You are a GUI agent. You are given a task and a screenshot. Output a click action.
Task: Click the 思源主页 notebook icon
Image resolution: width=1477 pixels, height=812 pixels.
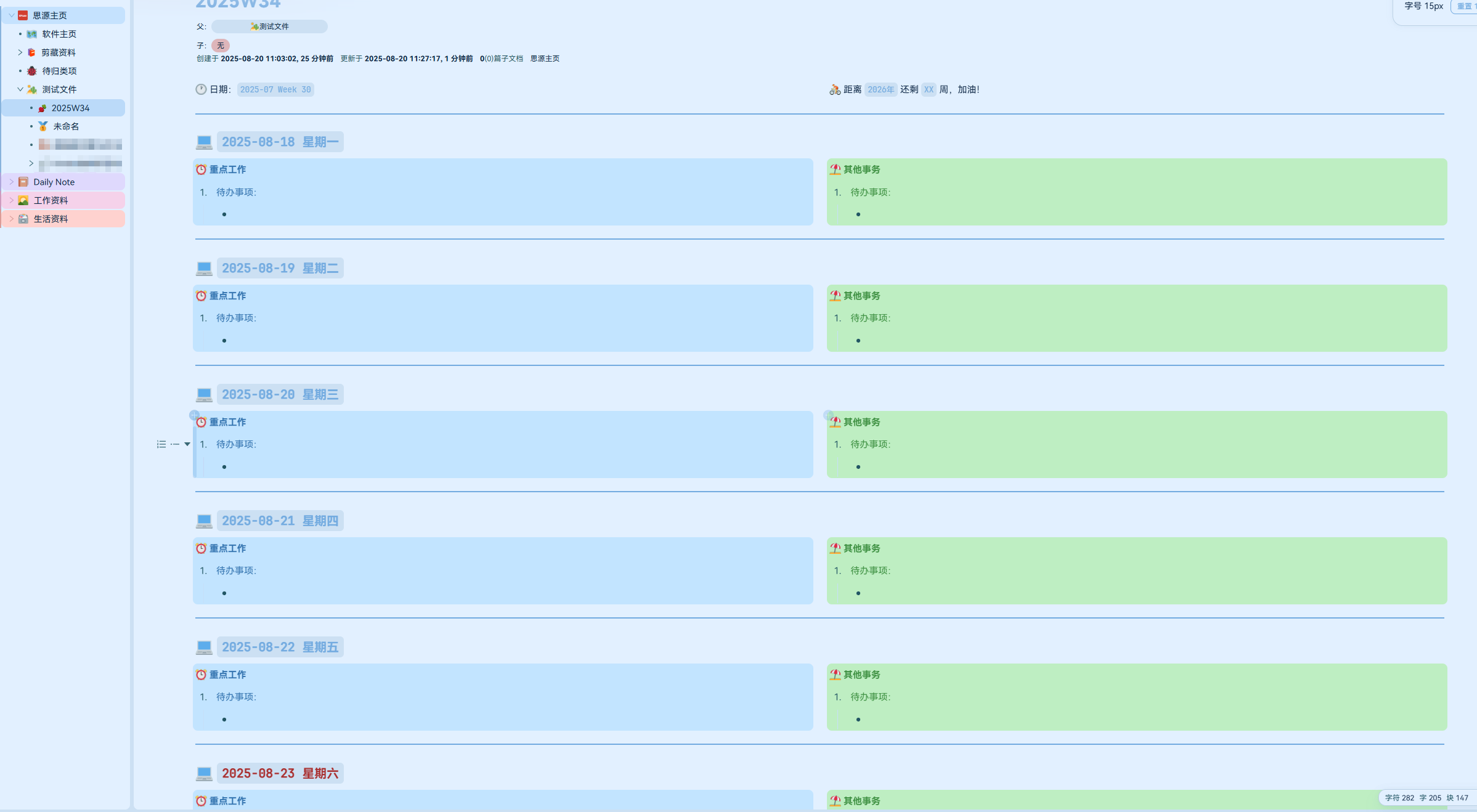pyautogui.click(x=23, y=15)
